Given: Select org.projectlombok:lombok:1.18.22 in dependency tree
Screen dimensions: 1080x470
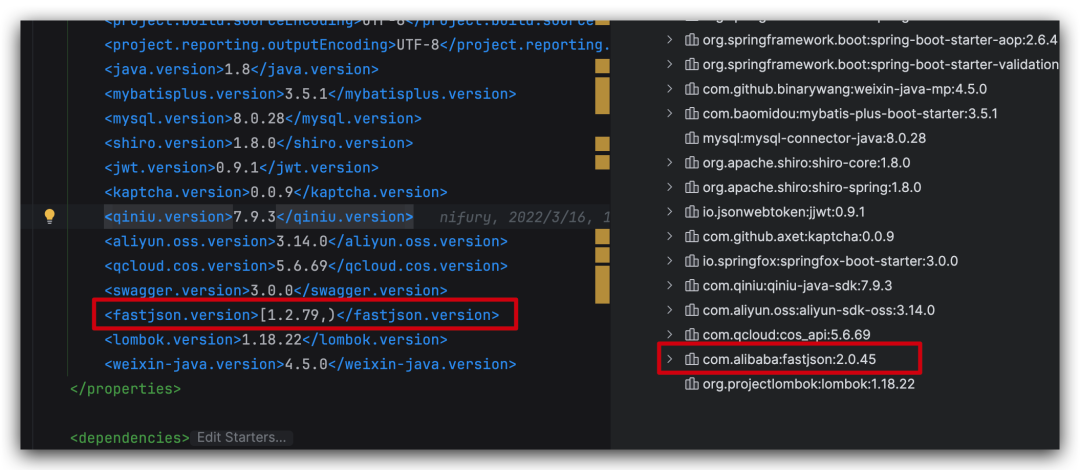Looking at the screenshot, I should [809, 384].
